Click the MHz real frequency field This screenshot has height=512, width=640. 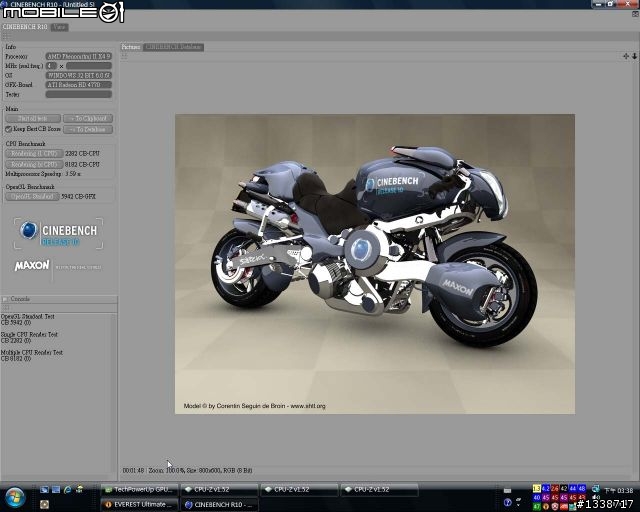89,66
